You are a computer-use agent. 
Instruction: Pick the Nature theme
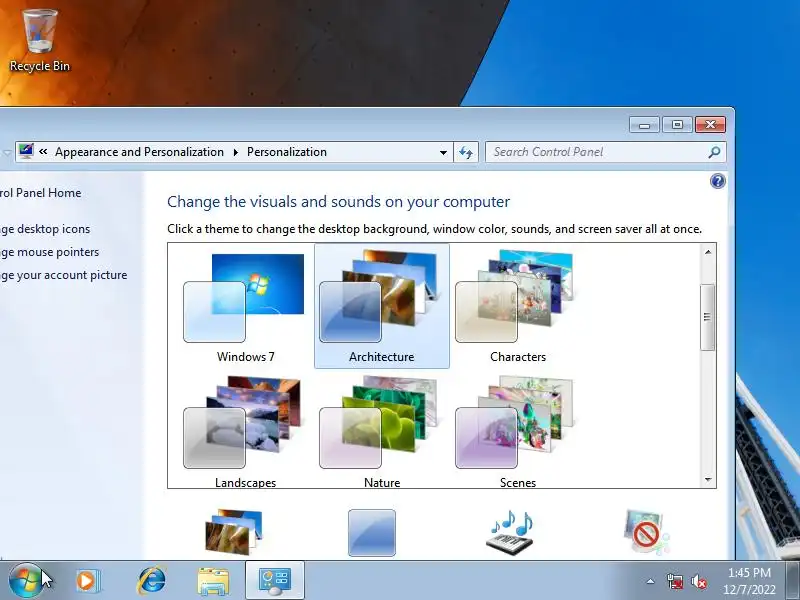coord(382,432)
